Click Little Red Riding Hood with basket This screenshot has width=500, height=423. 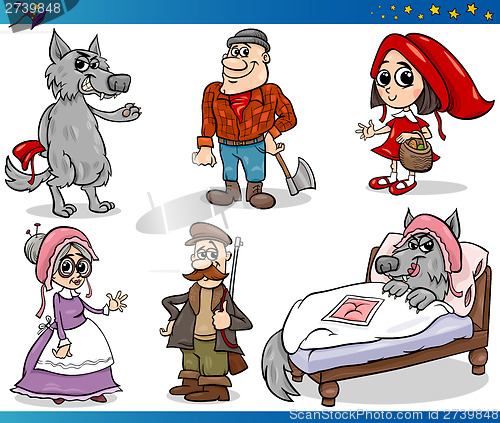tap(425, 113)
